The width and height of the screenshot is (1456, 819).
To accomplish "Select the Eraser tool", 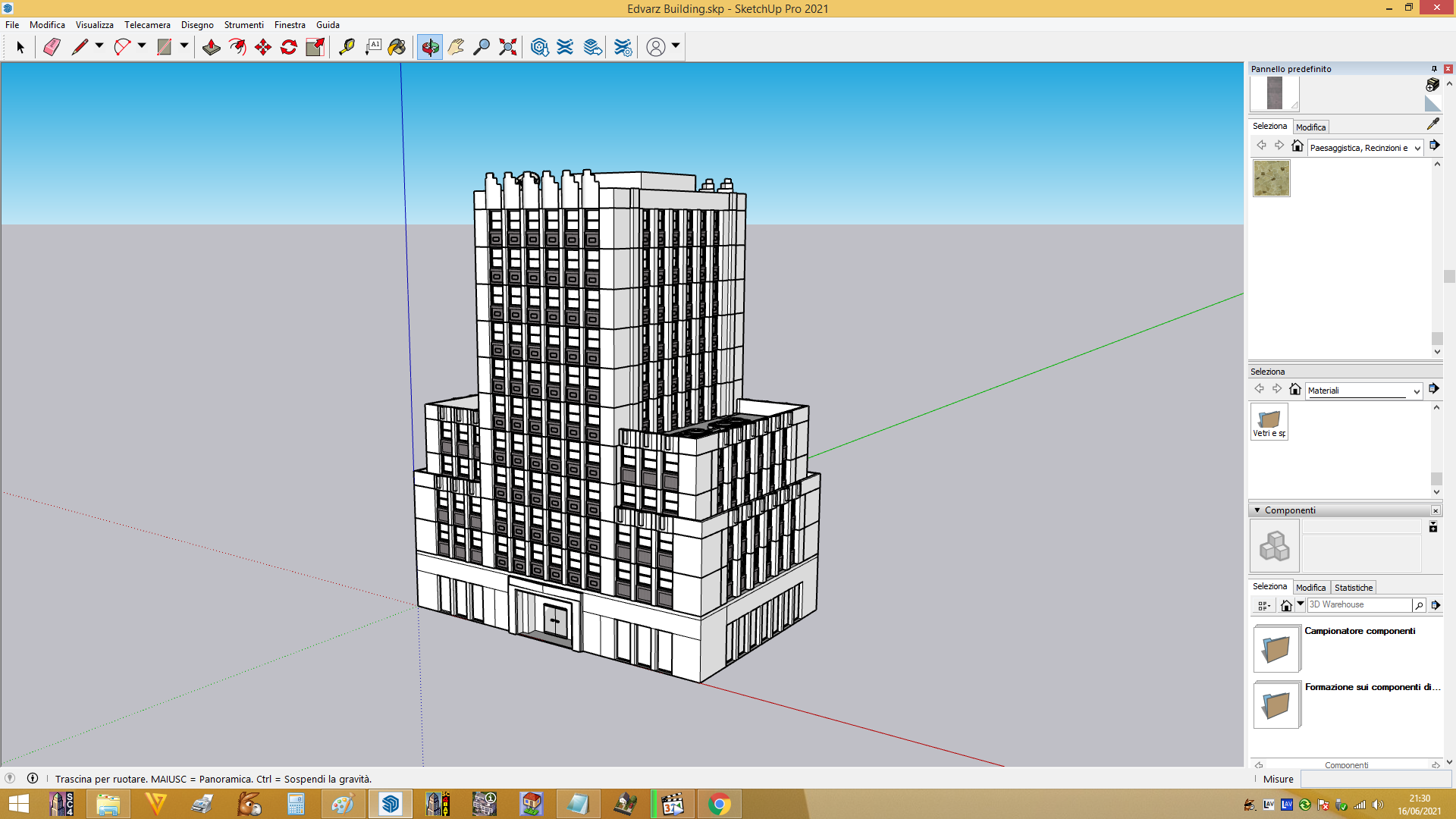I will coord(52,47).
